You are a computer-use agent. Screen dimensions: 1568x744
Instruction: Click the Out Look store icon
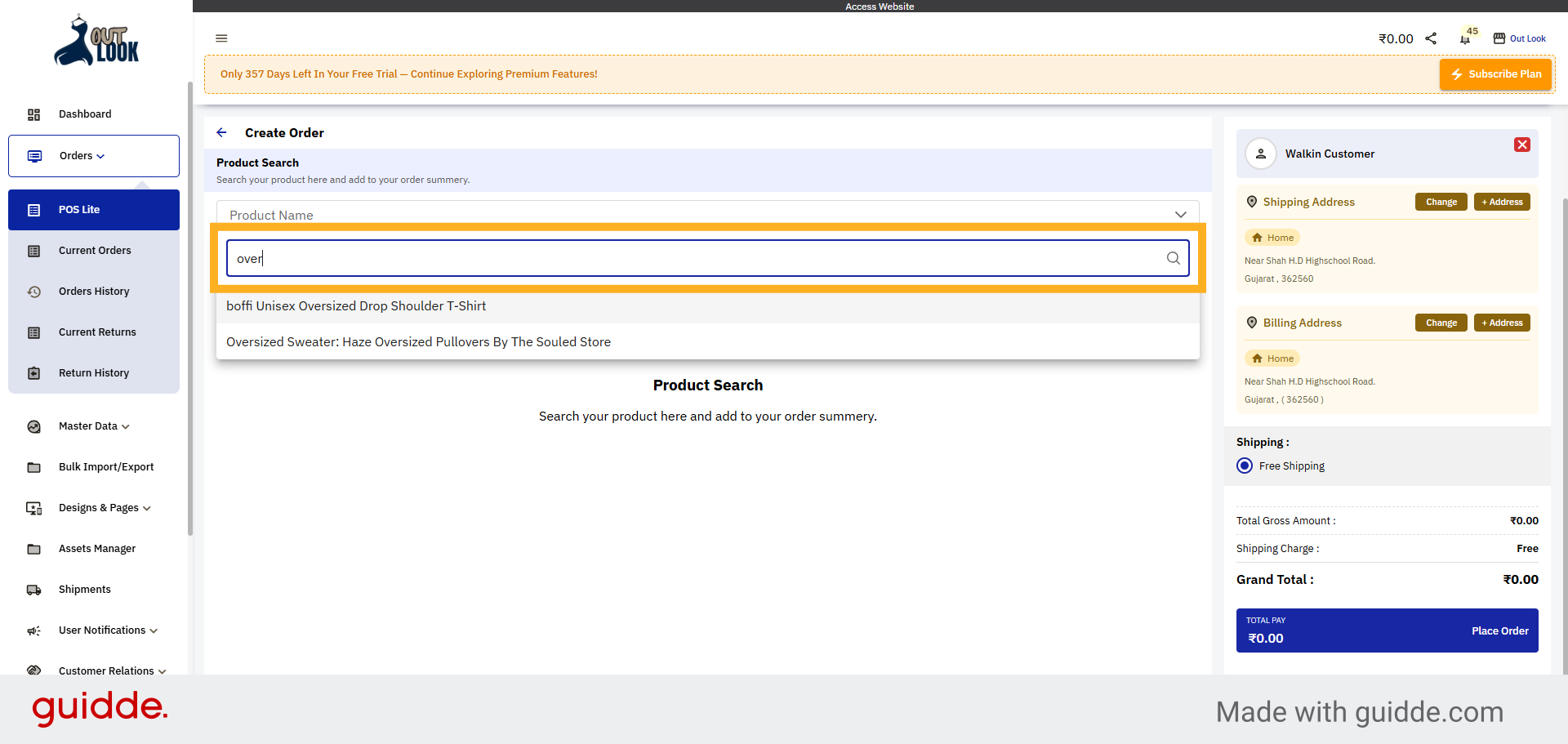tap(1499, 38)
